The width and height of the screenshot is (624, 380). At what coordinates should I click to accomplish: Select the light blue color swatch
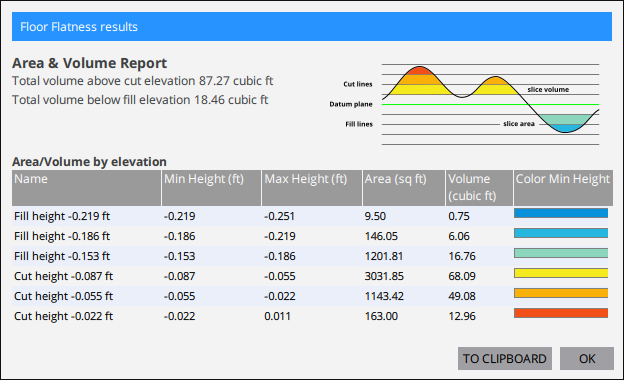(561, 233)
